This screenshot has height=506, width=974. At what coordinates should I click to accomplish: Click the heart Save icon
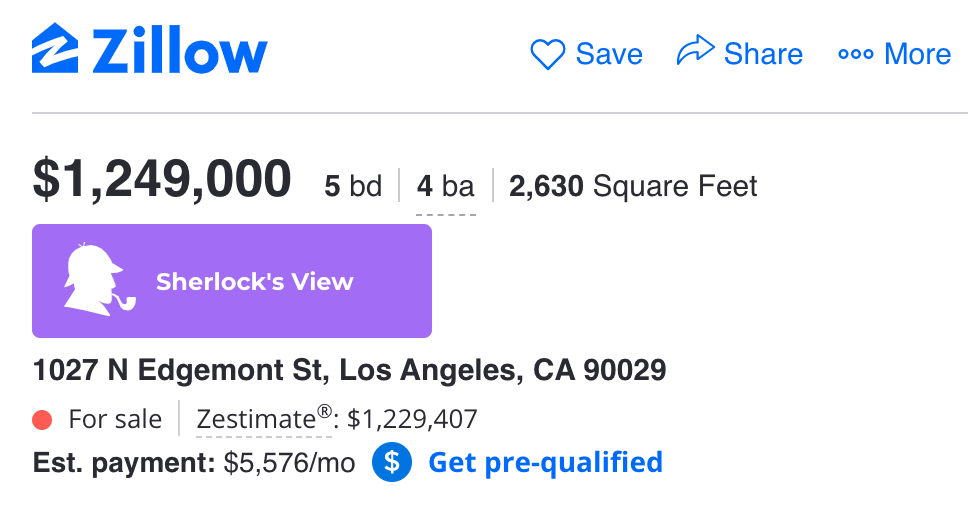pyautogui.click(x=547, y=53)
